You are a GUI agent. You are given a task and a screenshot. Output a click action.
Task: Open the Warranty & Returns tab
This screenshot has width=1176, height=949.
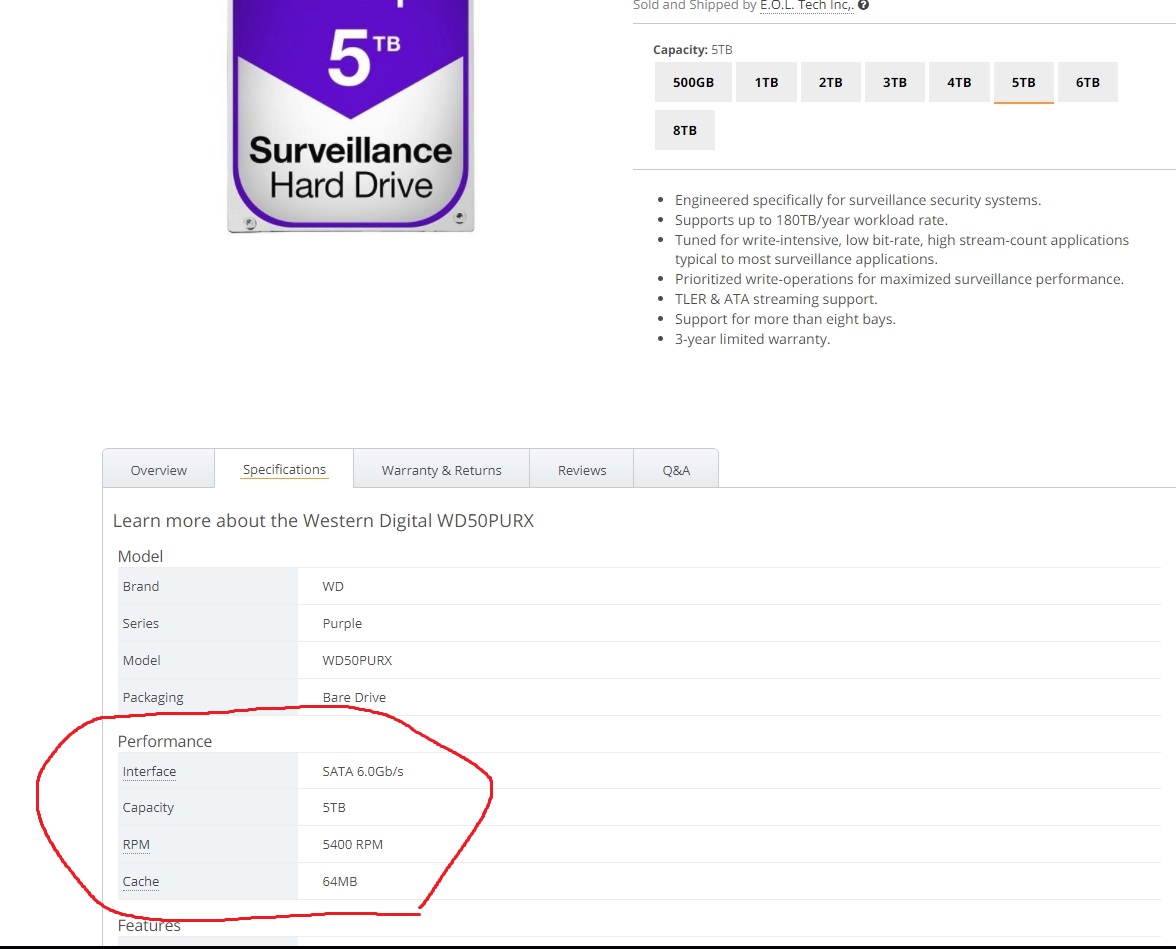441,470
